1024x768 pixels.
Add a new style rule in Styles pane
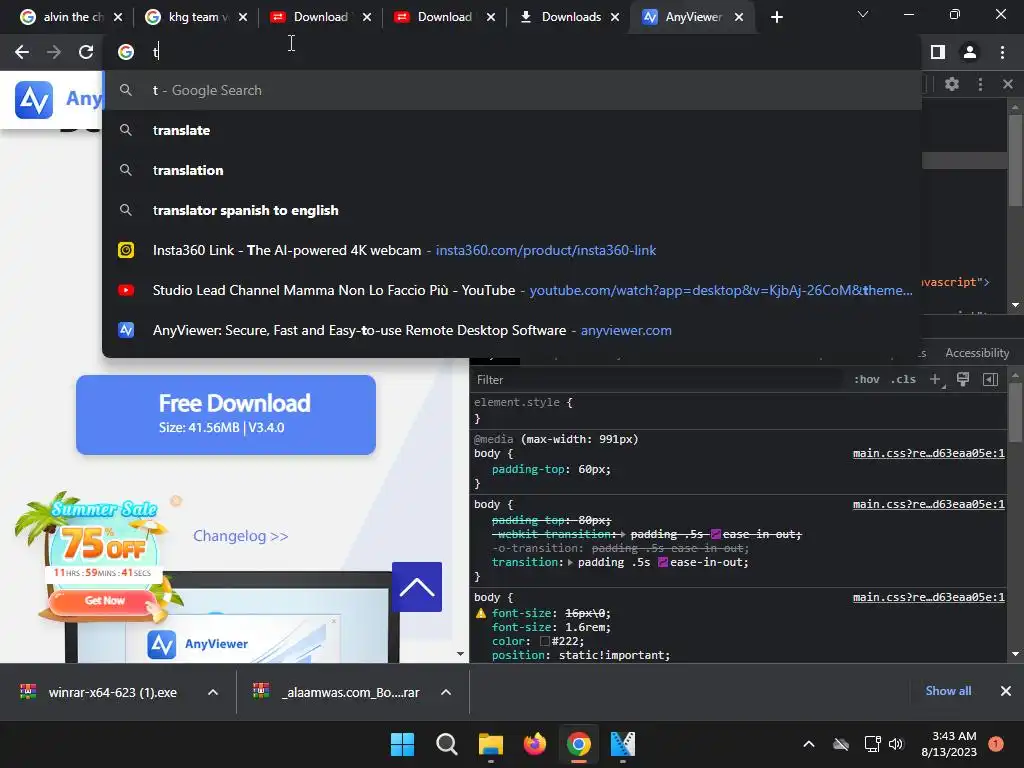click(x=936, y=379)
